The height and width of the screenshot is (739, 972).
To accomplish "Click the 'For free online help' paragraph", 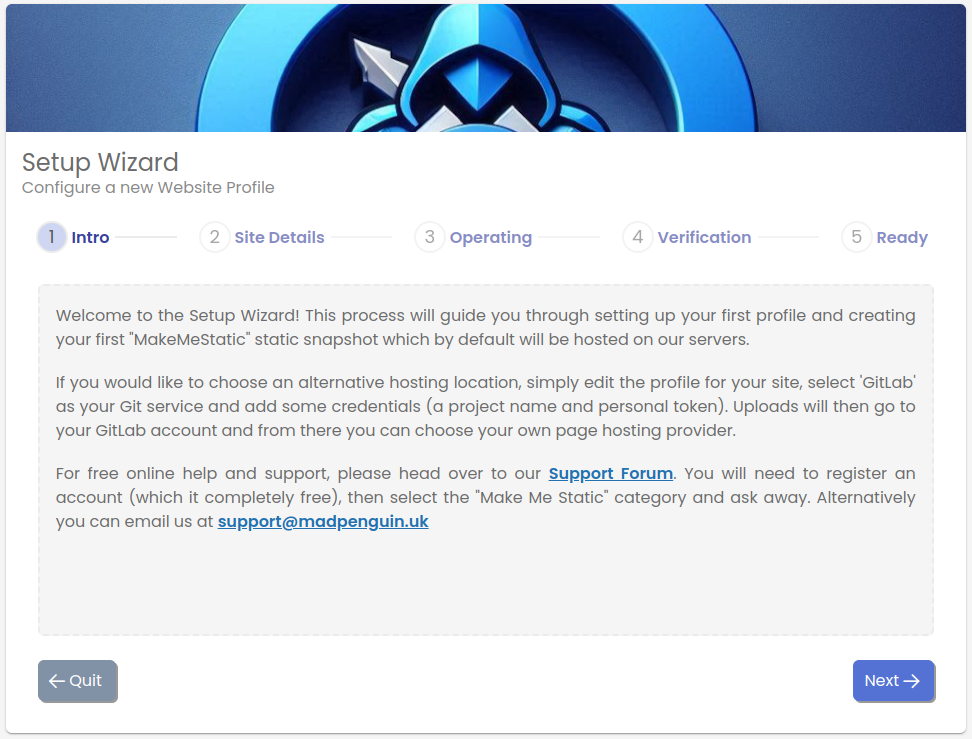I will (485, 497).
